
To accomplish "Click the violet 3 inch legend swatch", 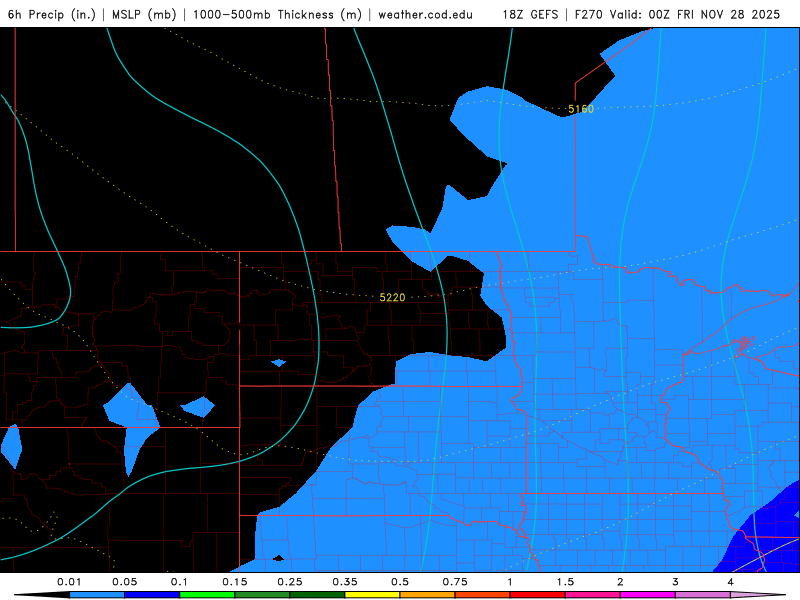I will (x=703, y=595).
